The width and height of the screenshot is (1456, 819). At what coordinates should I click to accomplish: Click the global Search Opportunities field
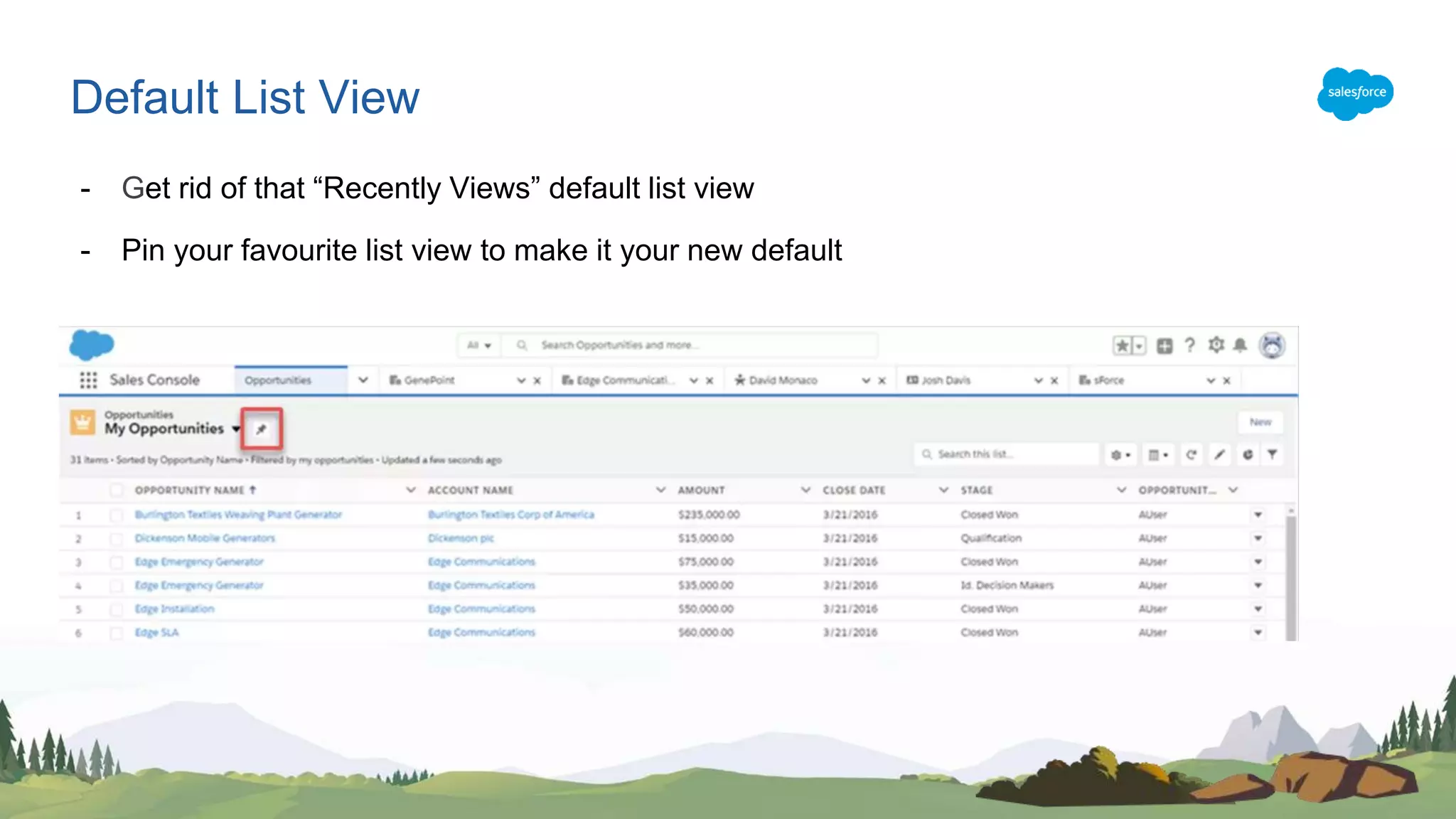coord(690,346)
